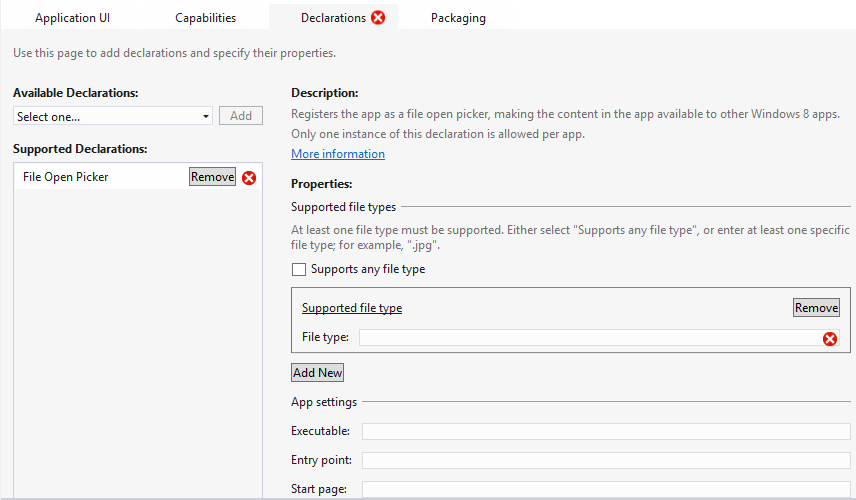The width and height of the screenshot is (856, 500).
Task: Remove the File Open Picker declaration
Action: [x=212, y=177]
